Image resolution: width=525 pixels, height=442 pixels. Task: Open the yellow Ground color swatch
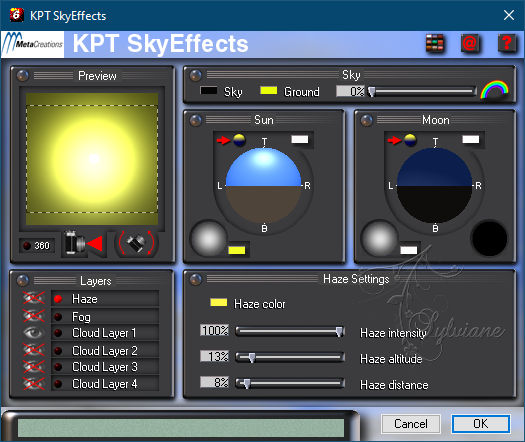point(269,90)
